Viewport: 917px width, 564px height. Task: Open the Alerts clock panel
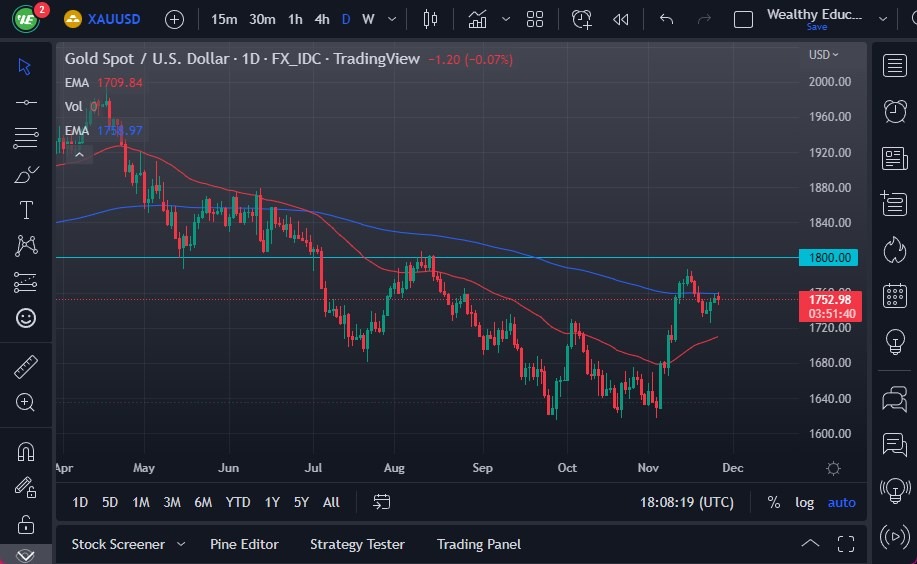tap(895, 111)
